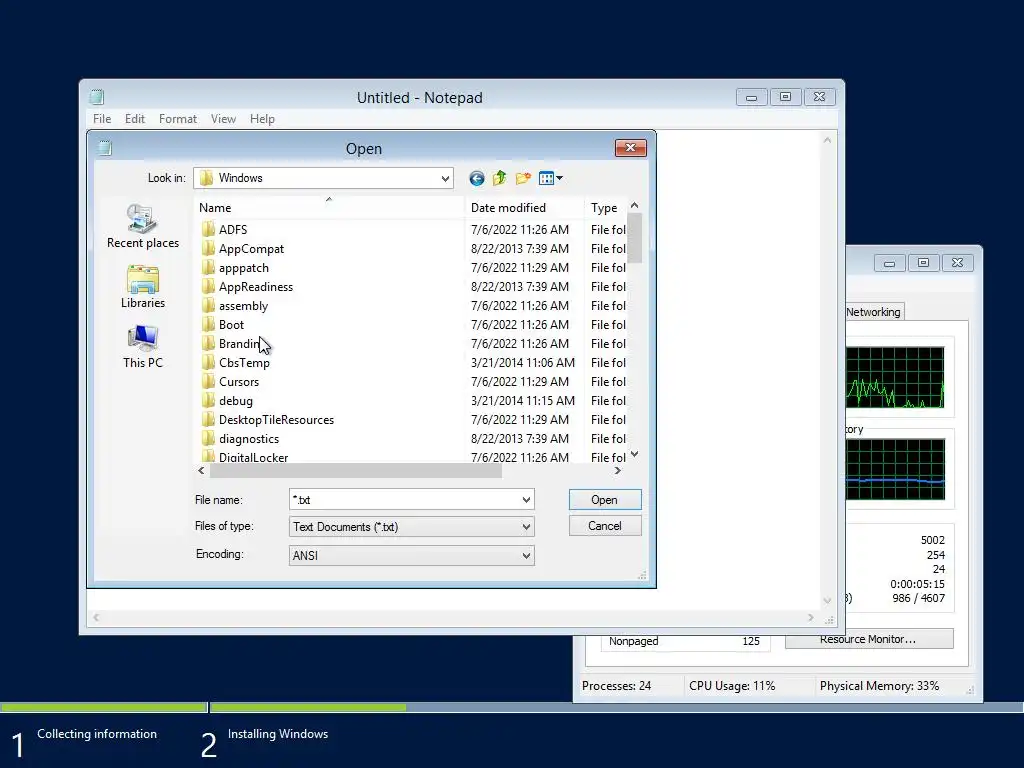Switch to Networking tab in Task Manager
Image resolution: width=1024 pixels, height=768 pixels.
pos(873,312)
